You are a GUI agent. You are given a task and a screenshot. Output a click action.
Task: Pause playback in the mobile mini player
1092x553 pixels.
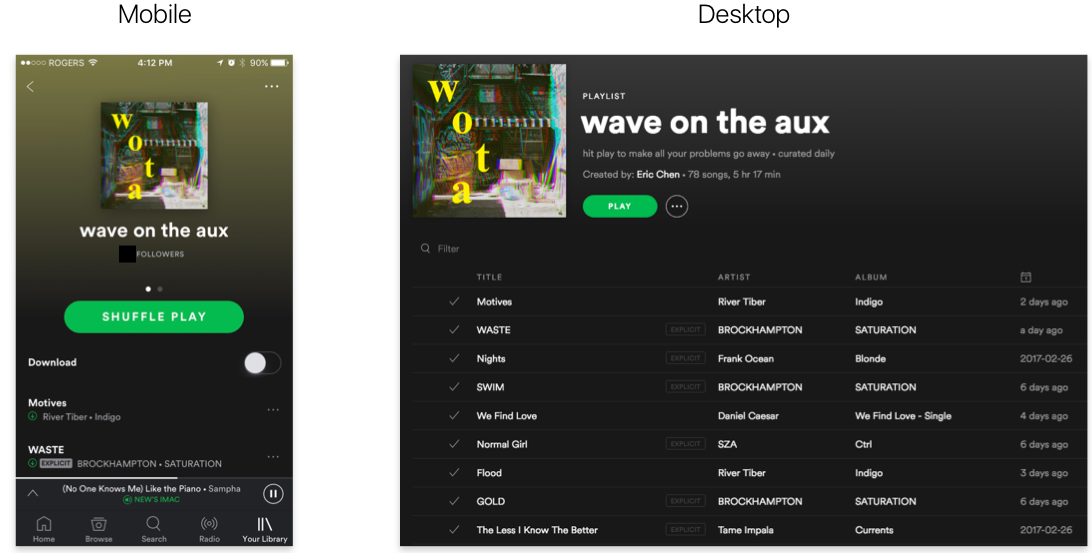tap(273, 494)
